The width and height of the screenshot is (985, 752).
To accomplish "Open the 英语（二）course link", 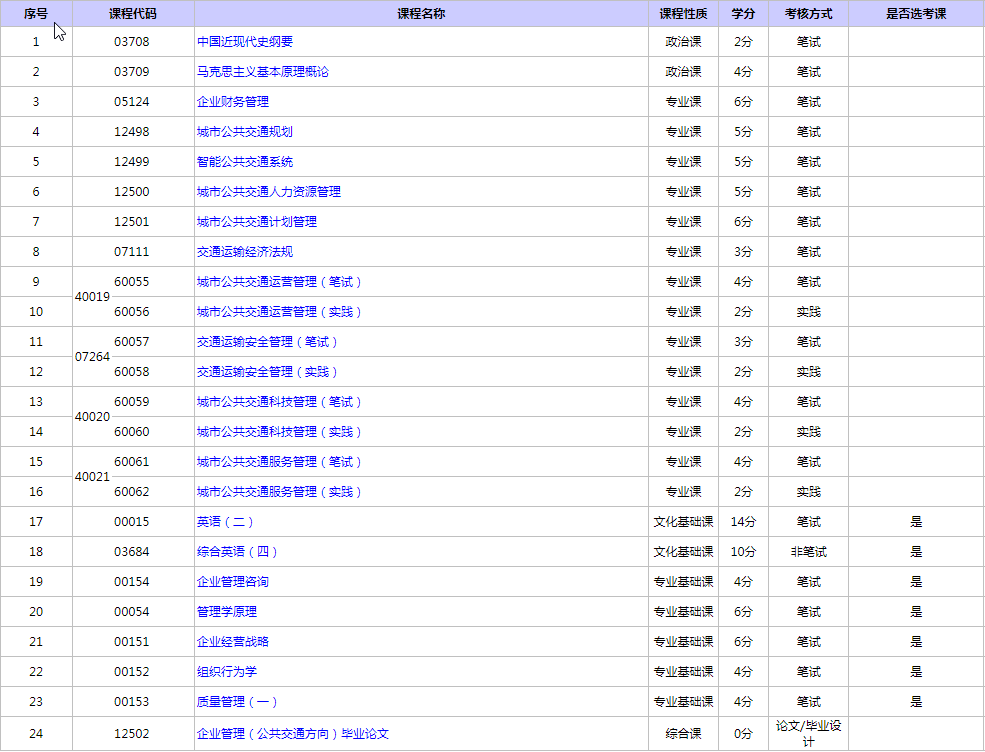I will coord(226,522).
